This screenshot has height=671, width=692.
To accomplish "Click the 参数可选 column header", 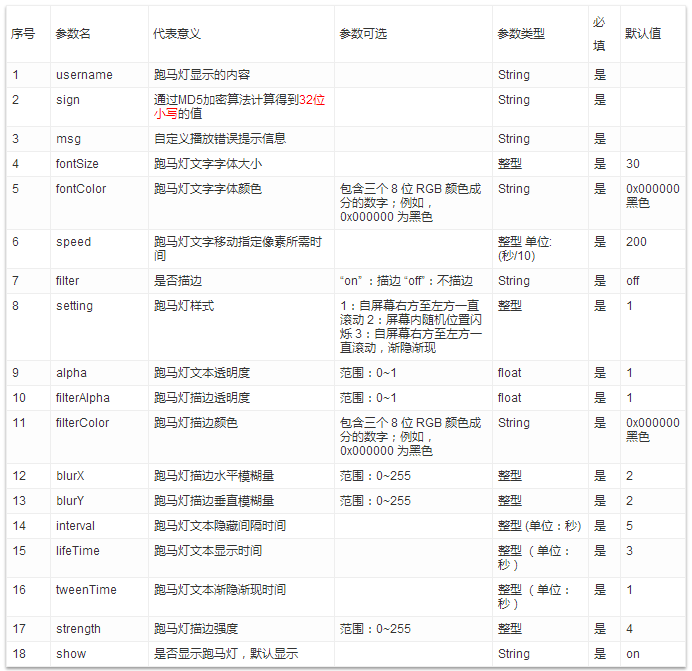I will pyautogui.click(x=363, y=34).
